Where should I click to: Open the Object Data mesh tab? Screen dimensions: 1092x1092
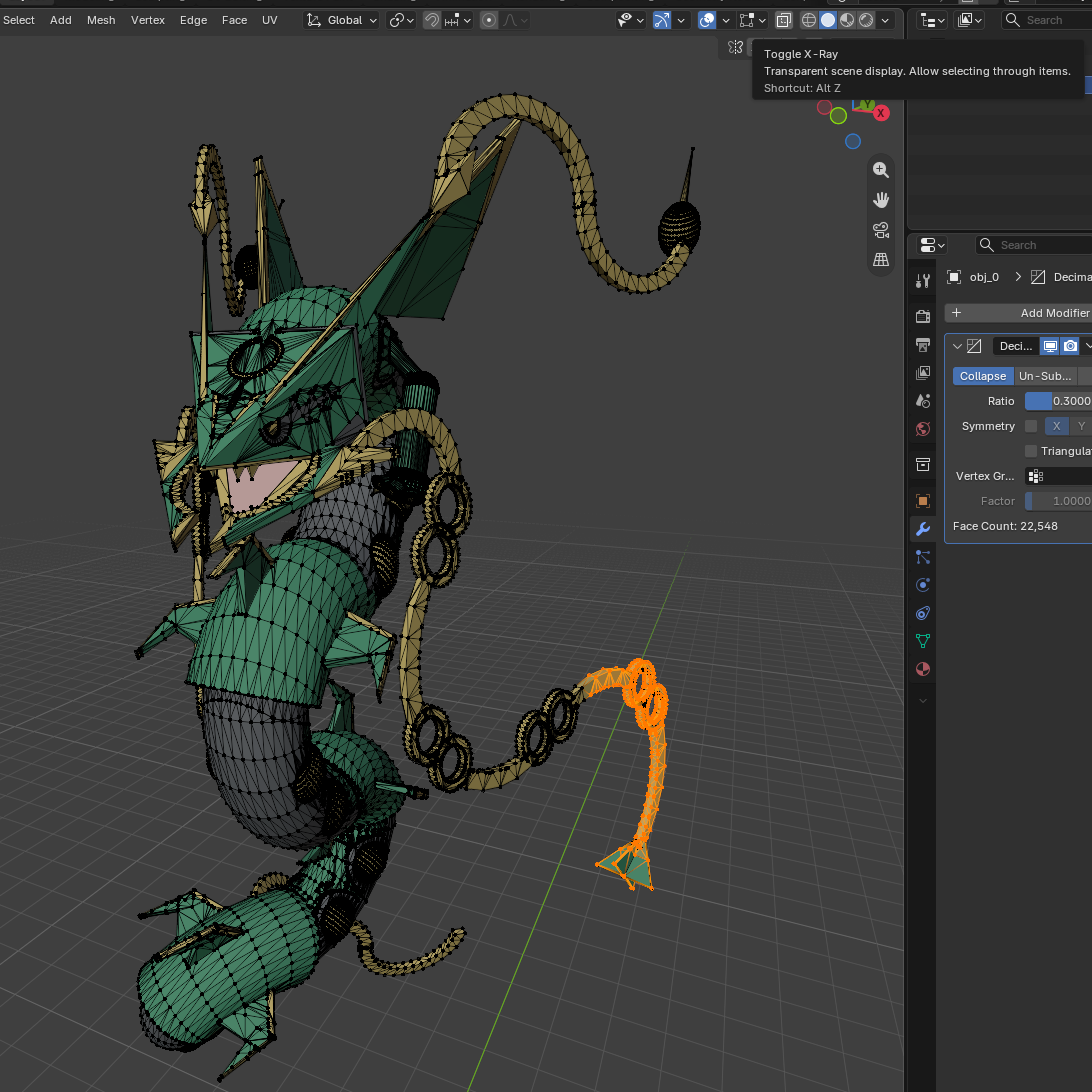[x=923, y=641]
